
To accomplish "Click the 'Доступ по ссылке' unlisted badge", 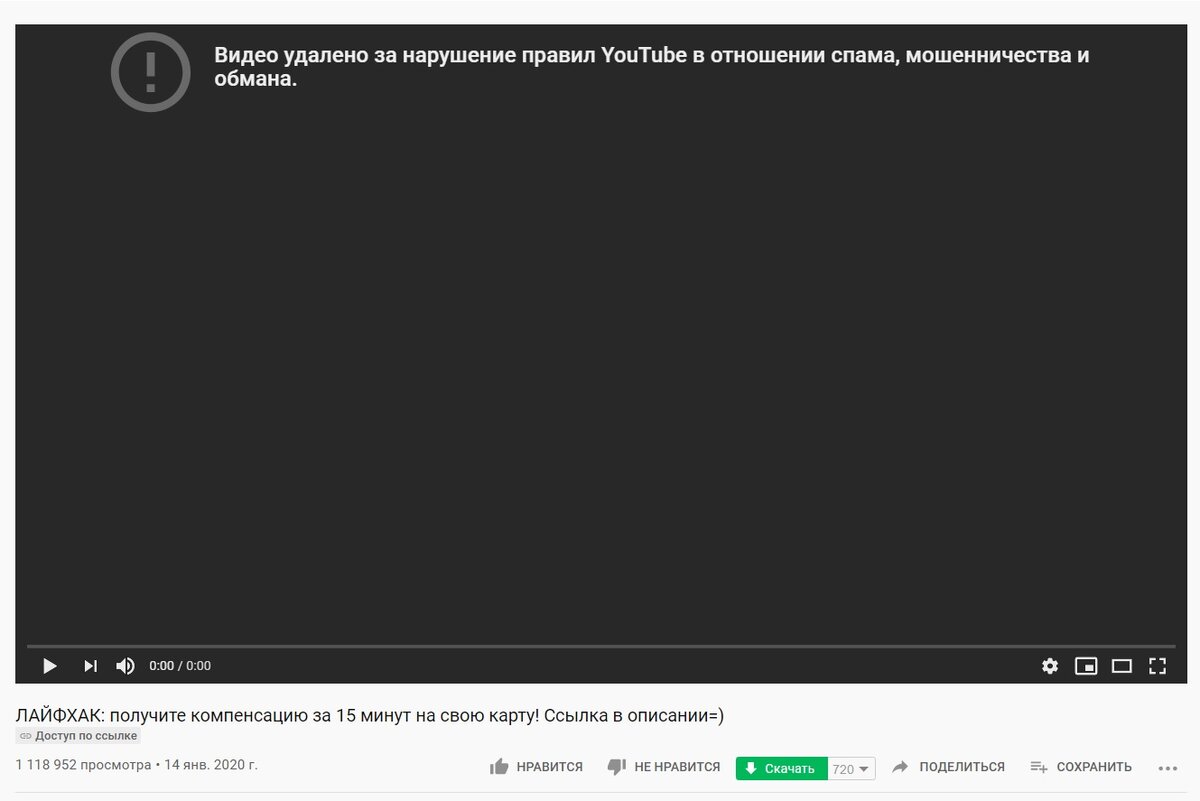I will [x=78, y=736].
